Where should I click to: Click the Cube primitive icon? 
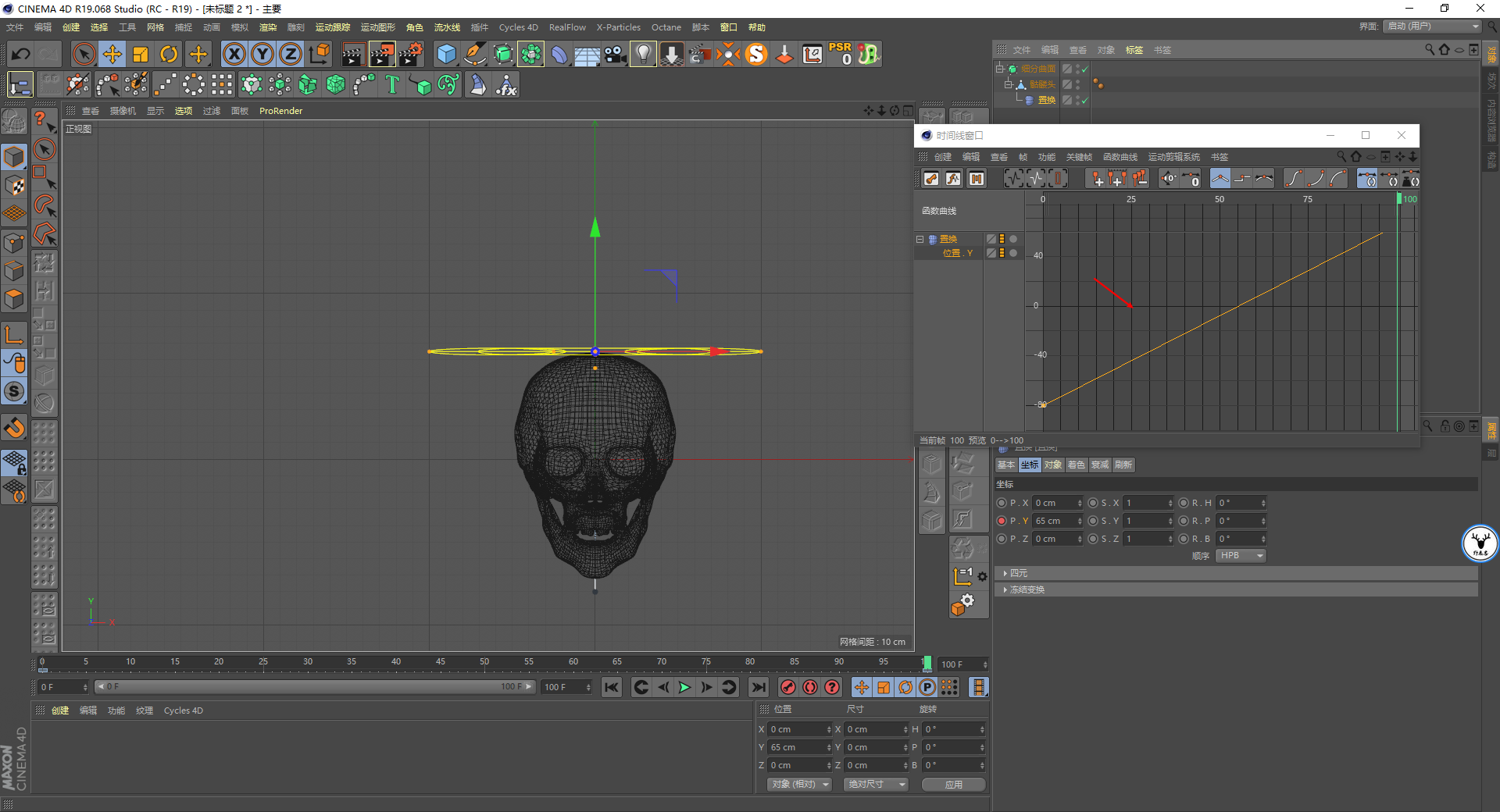[x=446, y=54]
